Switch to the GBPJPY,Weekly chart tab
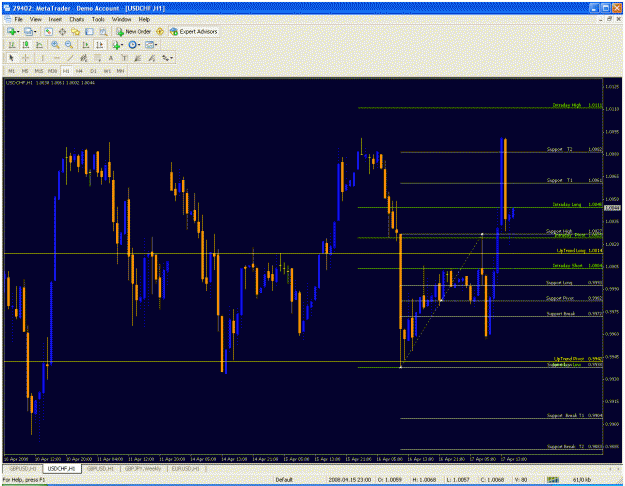The image size is (625, 486). (143, 469)
